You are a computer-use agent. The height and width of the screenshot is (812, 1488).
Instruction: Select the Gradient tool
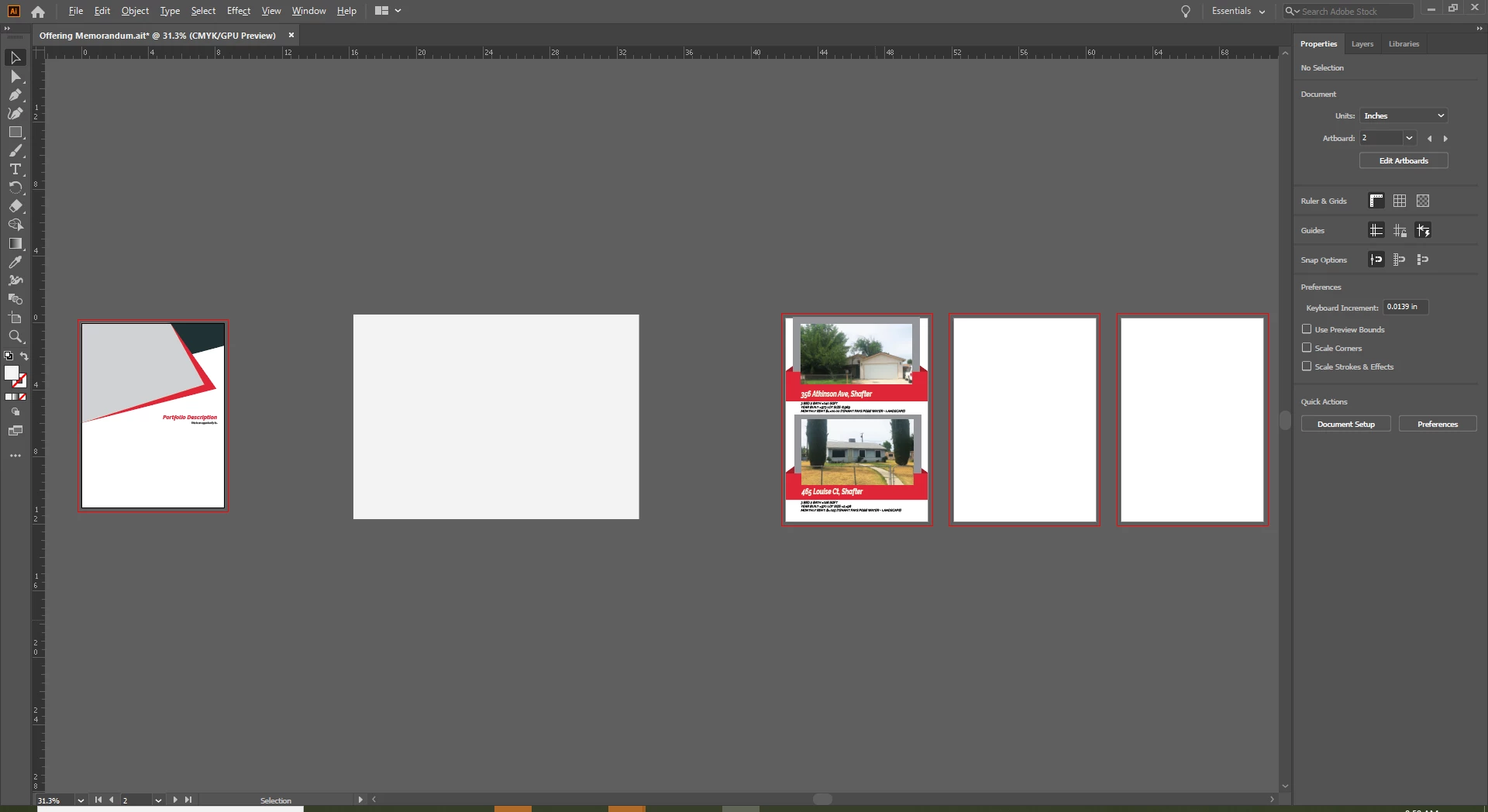[15, 244]
